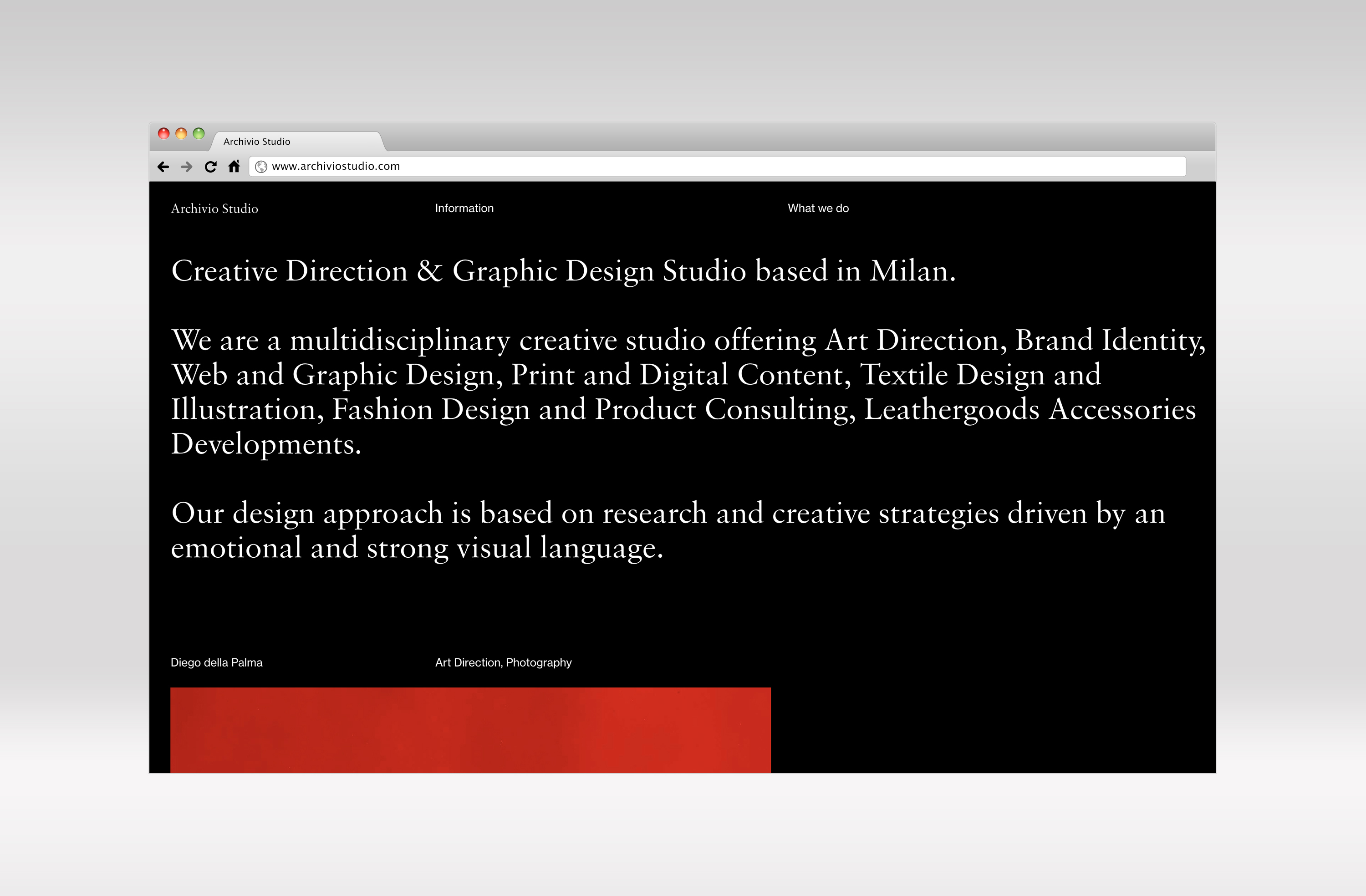Screen dimensions: 1366x896
Task: Go to the browser home icon
Action: (234, 167)
